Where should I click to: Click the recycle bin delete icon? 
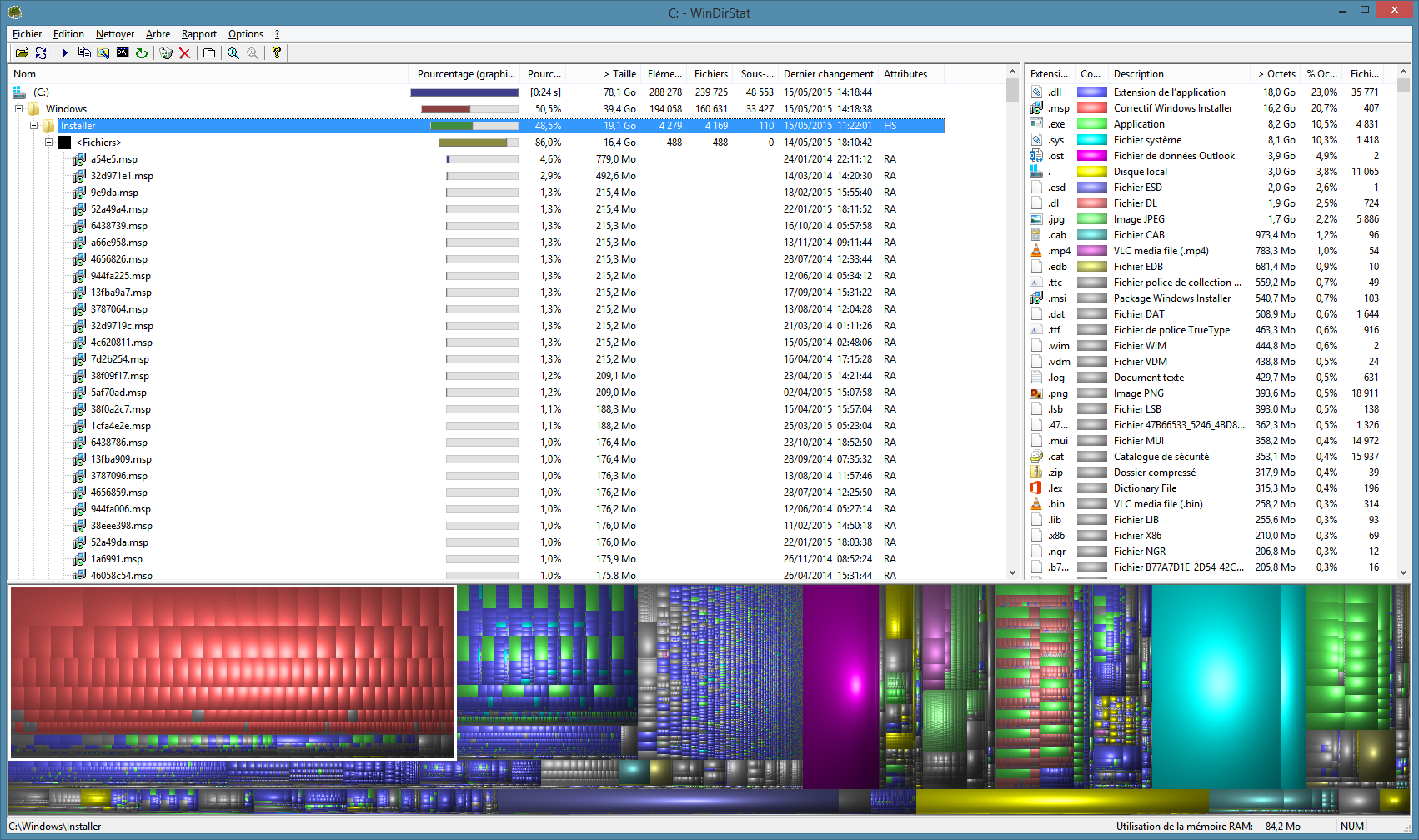pyautogui.click(x=166, y=53)
